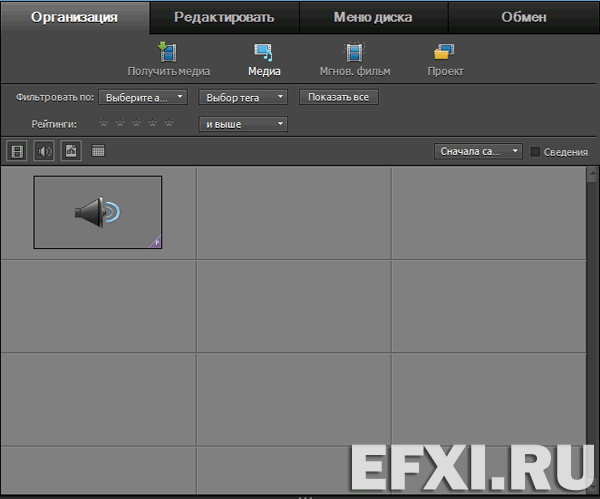Click the media panel scrollbar up arrow
The height and width of the screenshot is (499, 600).
tap(593, 173)
